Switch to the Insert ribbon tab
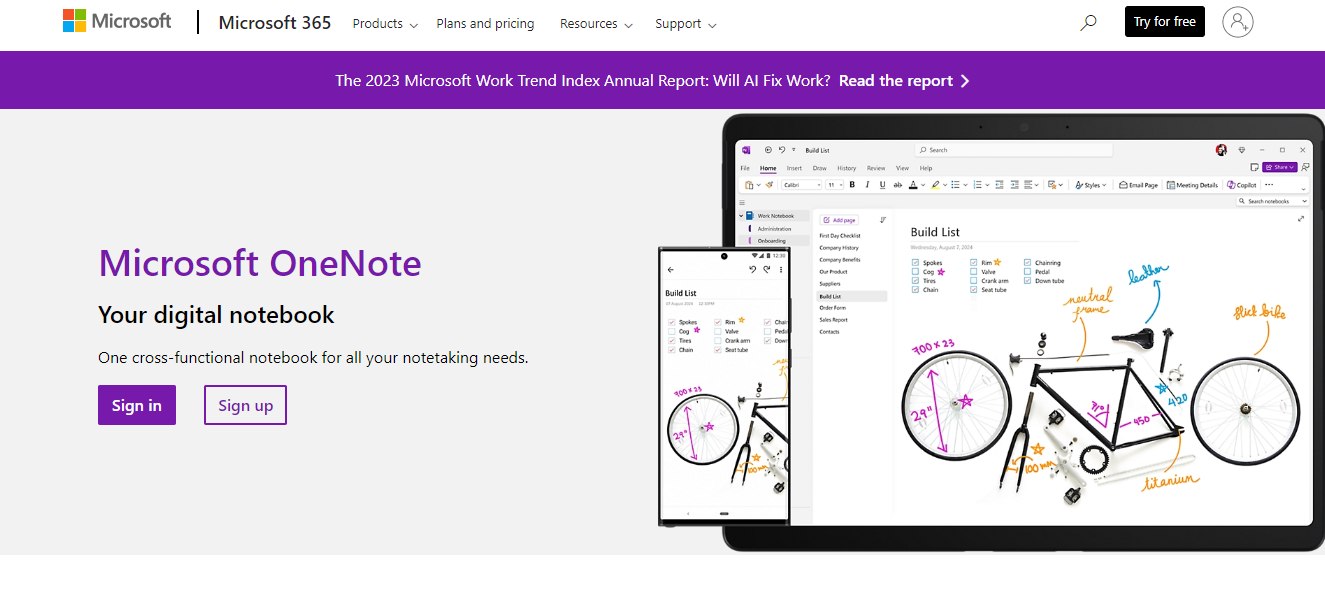The height and width of the screenshot is (593, 1325). point(794,168)
